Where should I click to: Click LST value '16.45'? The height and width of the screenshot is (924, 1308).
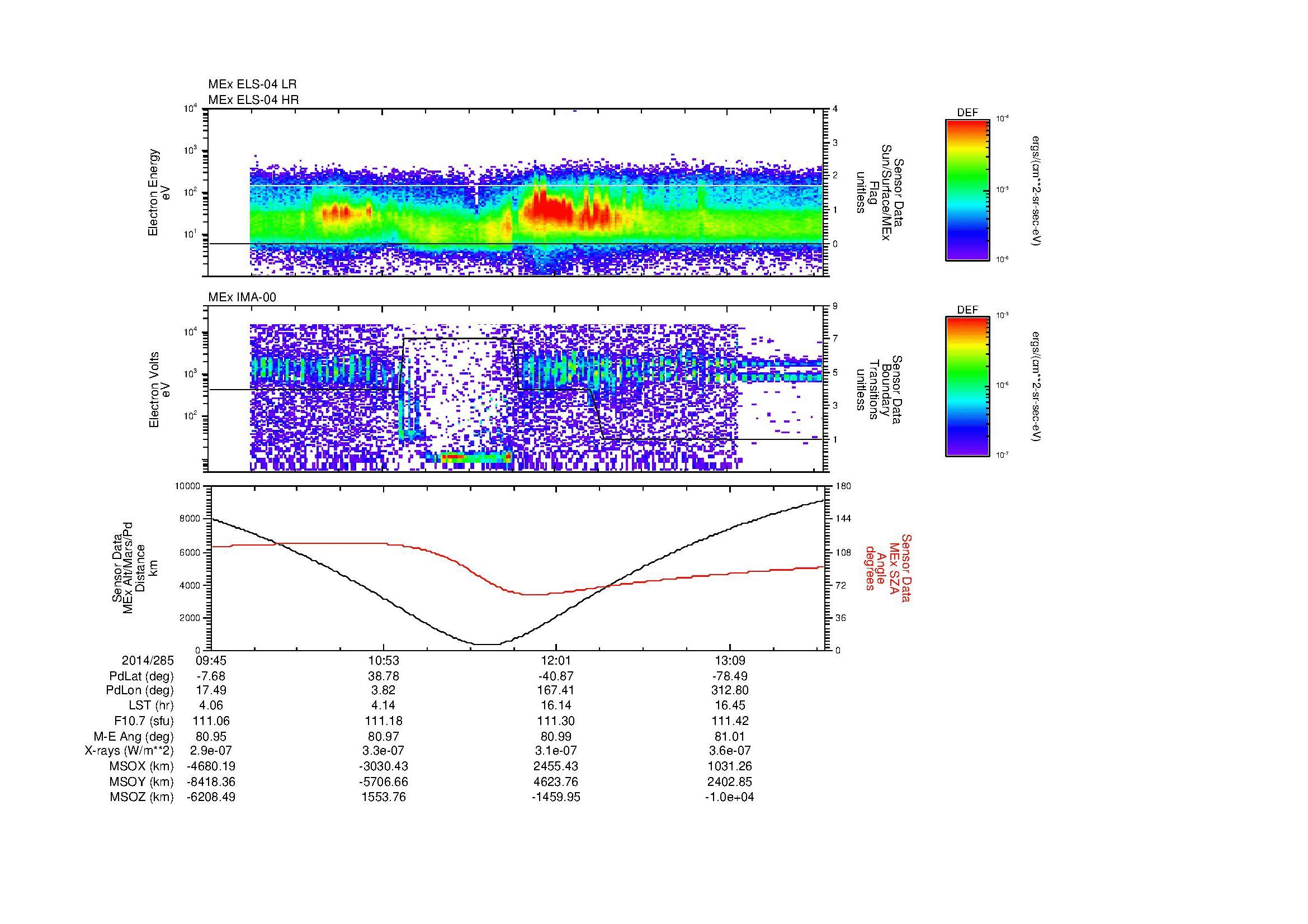[x=730, y=705]
